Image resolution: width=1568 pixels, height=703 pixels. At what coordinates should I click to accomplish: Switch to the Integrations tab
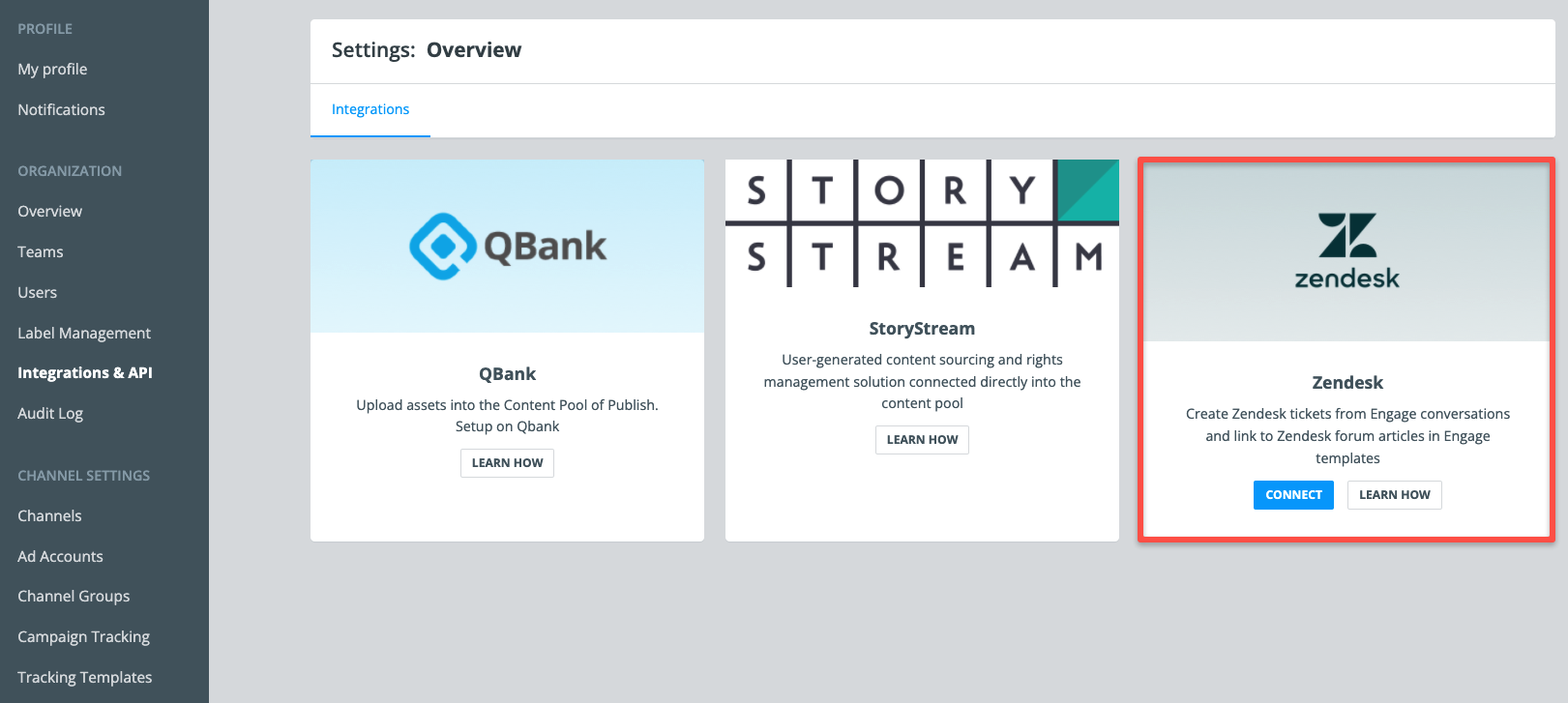[370, 110]
